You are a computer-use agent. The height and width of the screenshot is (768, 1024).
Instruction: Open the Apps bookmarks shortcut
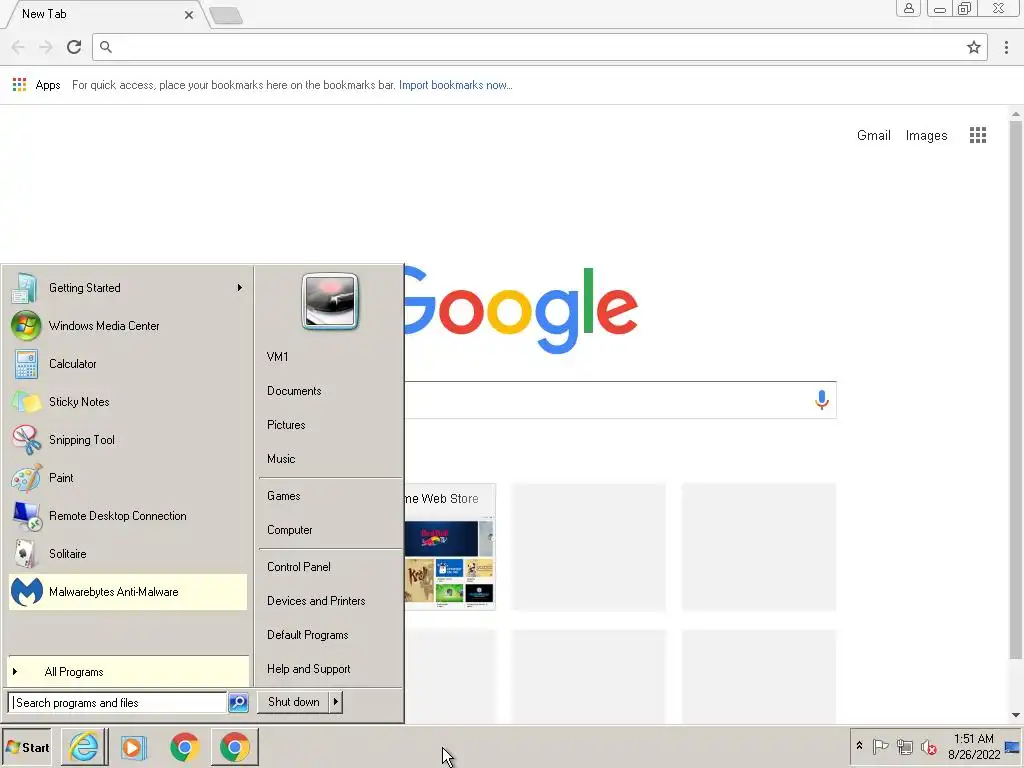[x=37, y=85]
